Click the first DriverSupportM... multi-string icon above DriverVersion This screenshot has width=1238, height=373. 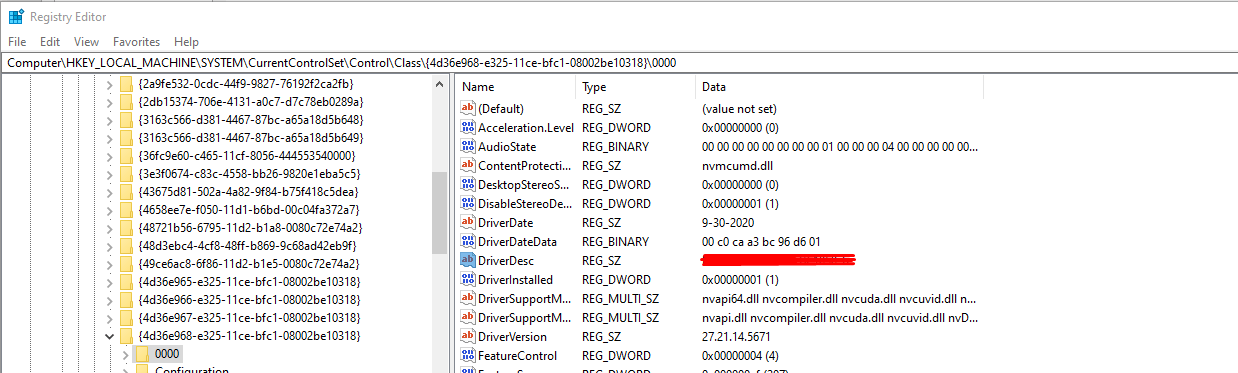467,298
